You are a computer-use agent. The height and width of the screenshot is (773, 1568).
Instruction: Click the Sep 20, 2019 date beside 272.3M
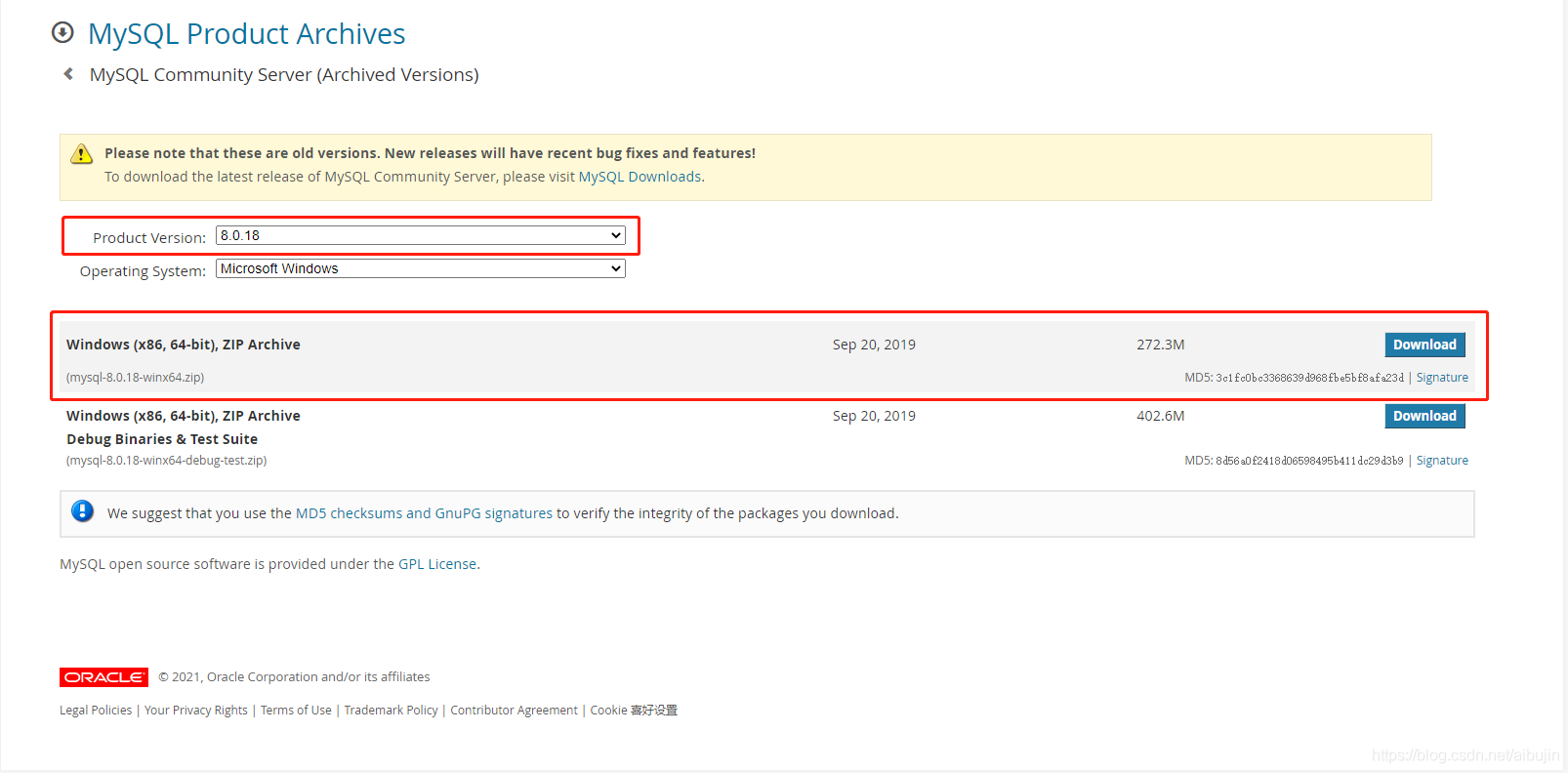click(x=874, y=345)
